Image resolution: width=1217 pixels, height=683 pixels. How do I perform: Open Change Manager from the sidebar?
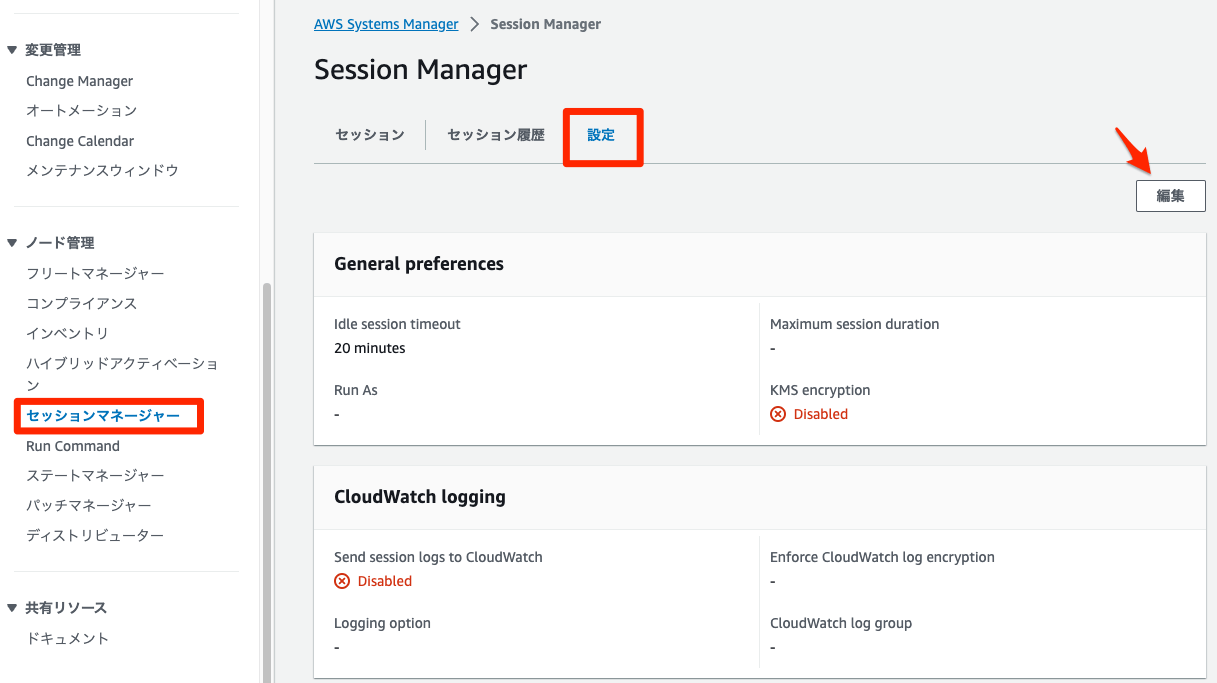point(79,81)
